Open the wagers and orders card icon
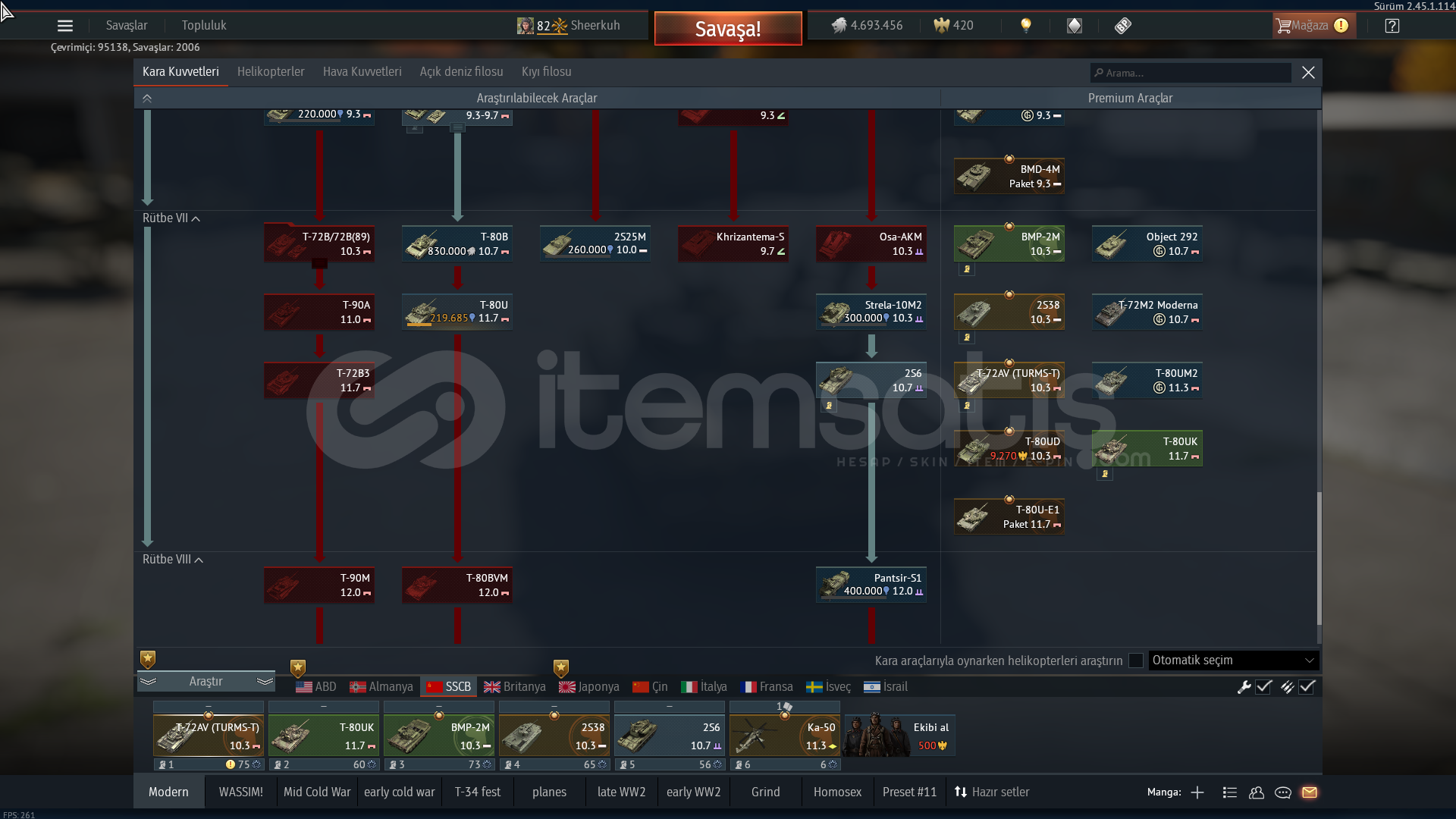The height and width of the screenshot is (819, 1456). pyautogui.click(x=1075, y=26)
